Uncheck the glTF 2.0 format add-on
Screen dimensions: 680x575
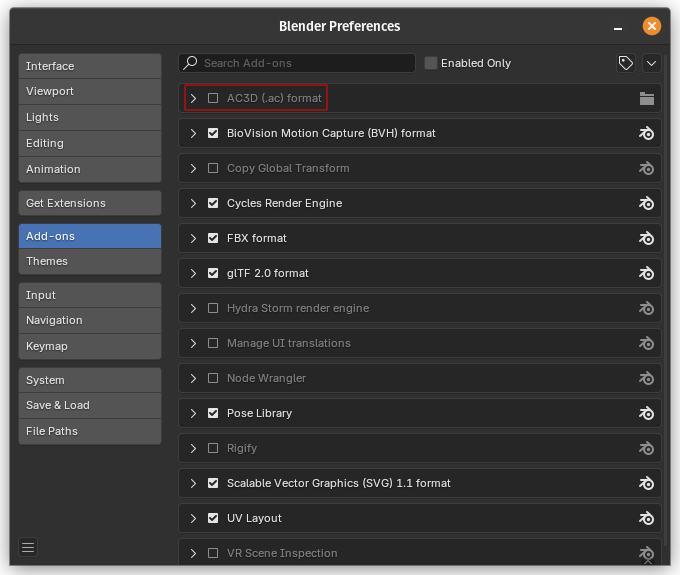point(213,273)
